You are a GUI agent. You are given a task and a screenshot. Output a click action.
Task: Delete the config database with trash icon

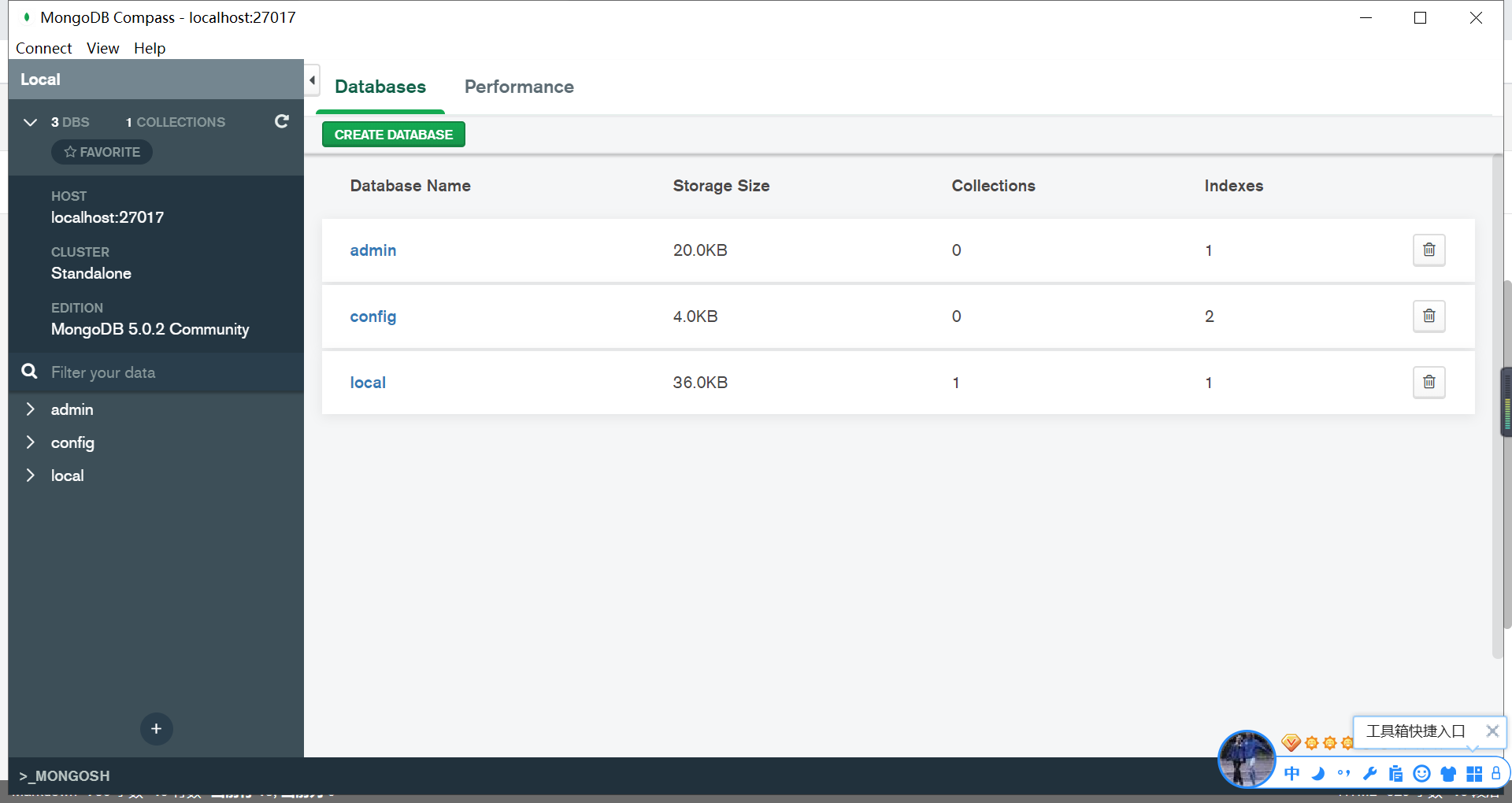(1429, 316)
